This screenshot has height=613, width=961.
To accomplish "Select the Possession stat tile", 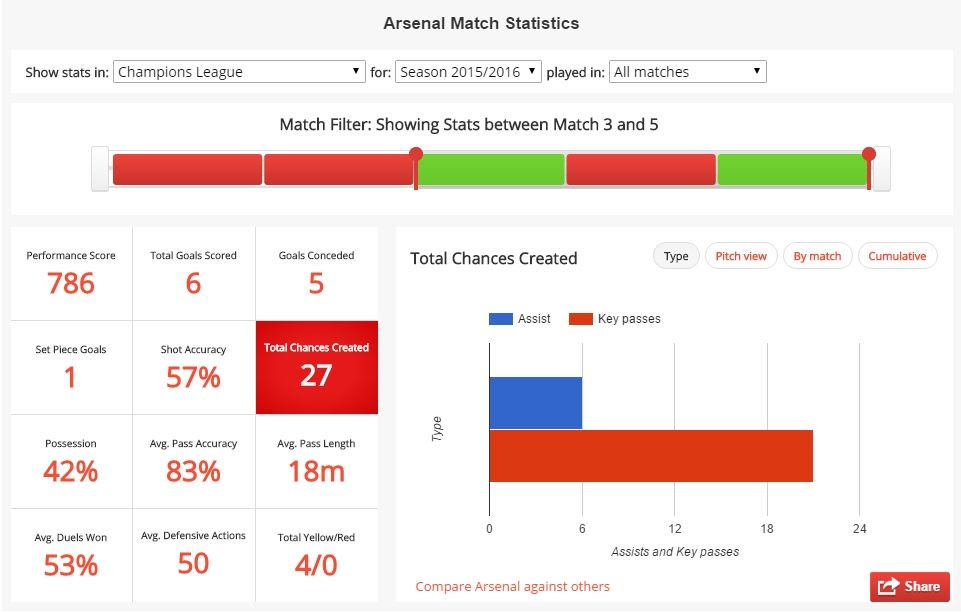I will (x=71, y=461).
